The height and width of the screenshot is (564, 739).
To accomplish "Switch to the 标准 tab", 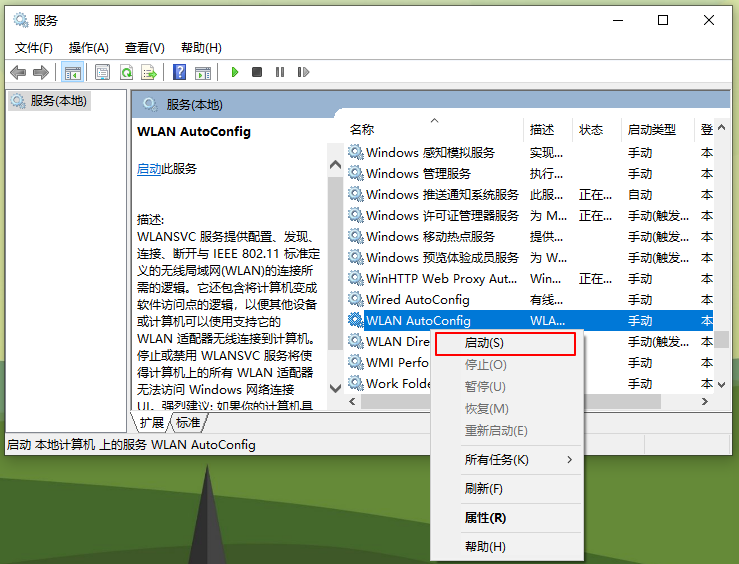I will pos(188,423).
